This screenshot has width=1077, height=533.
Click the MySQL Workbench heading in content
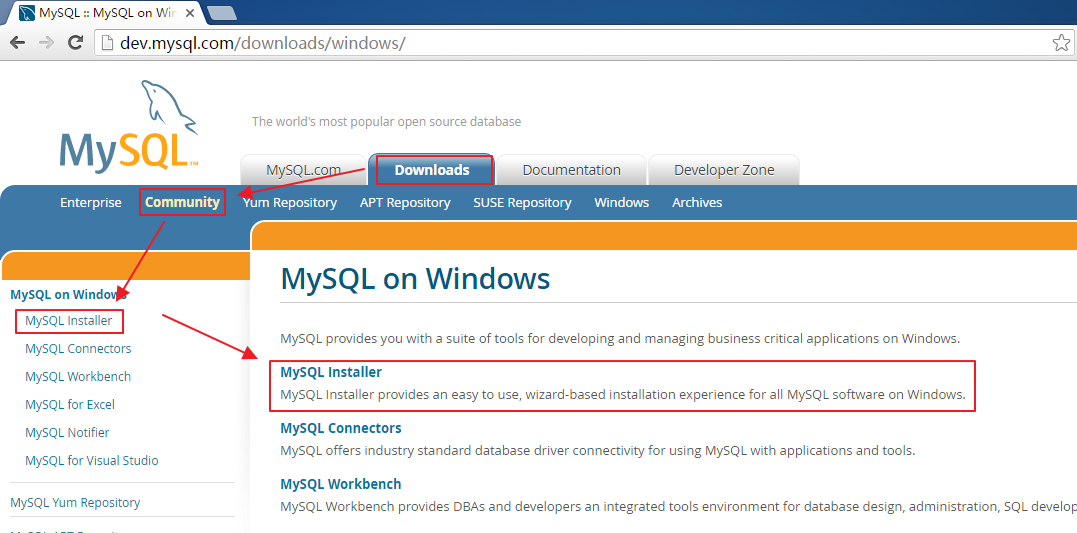tap(341, 484)
